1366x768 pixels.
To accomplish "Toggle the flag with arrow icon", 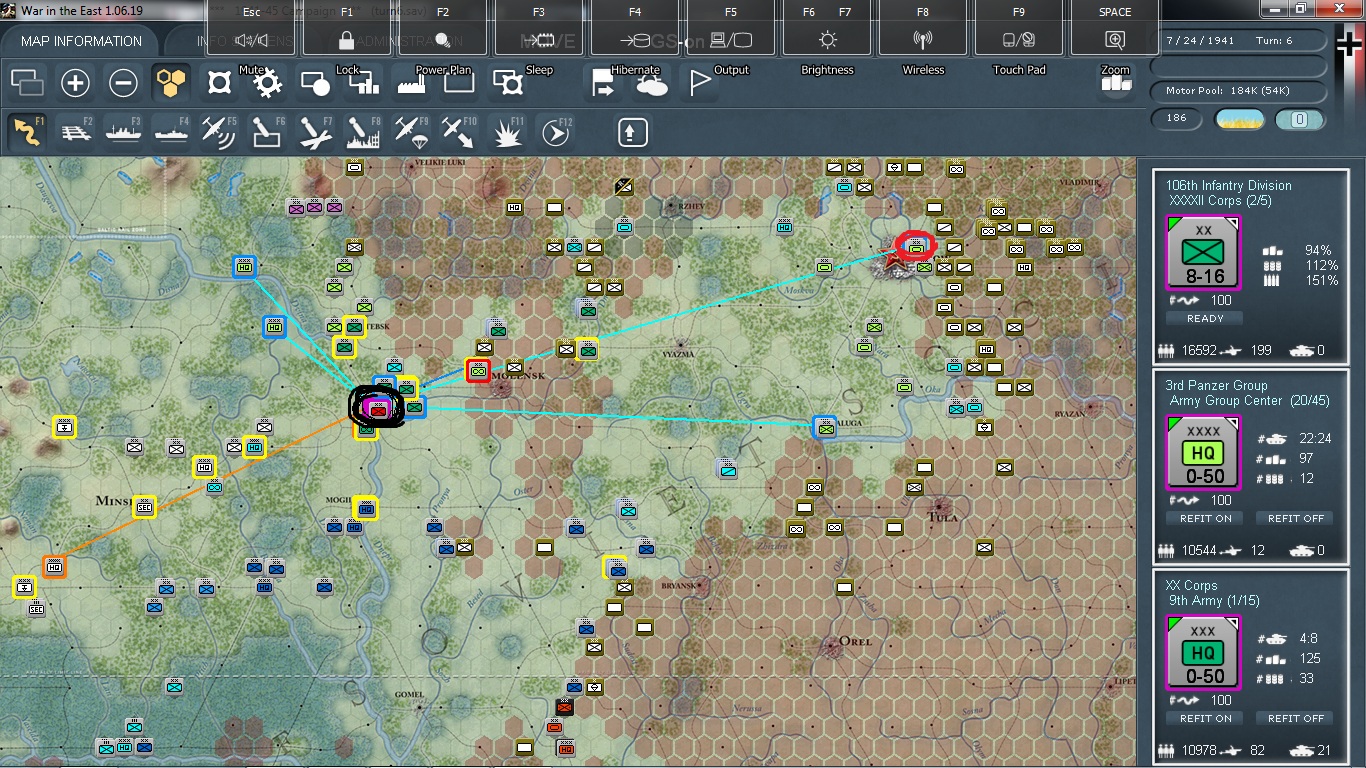I will [x=604, y=84].
